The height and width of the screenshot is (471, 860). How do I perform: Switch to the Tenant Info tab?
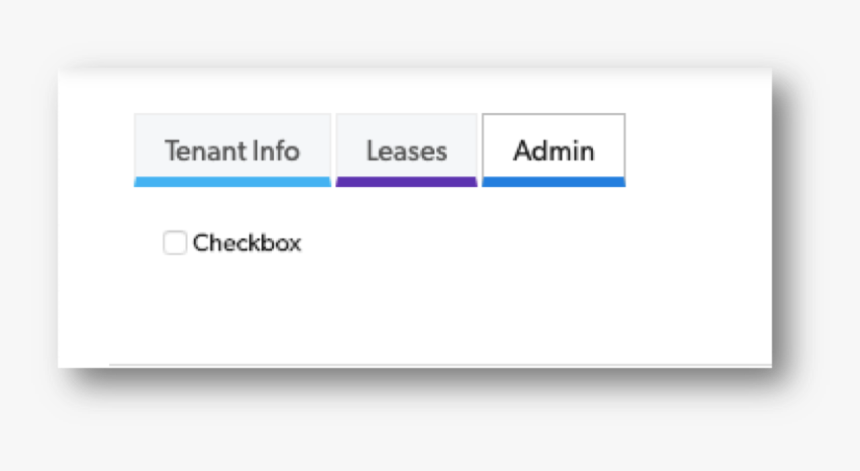pyautogui.click(x=232, y=150)
